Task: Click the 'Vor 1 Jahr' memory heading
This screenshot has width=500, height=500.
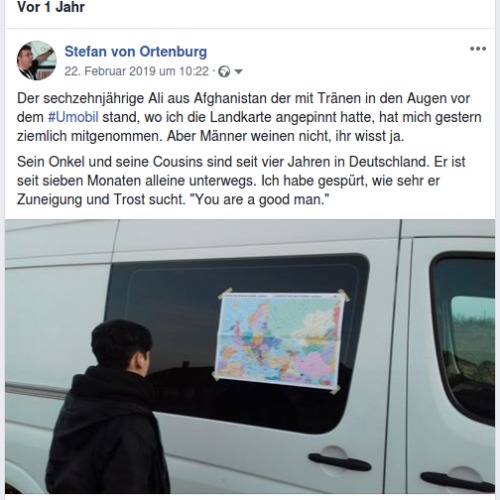Action: pyautogui.click(x=51, y=7)
